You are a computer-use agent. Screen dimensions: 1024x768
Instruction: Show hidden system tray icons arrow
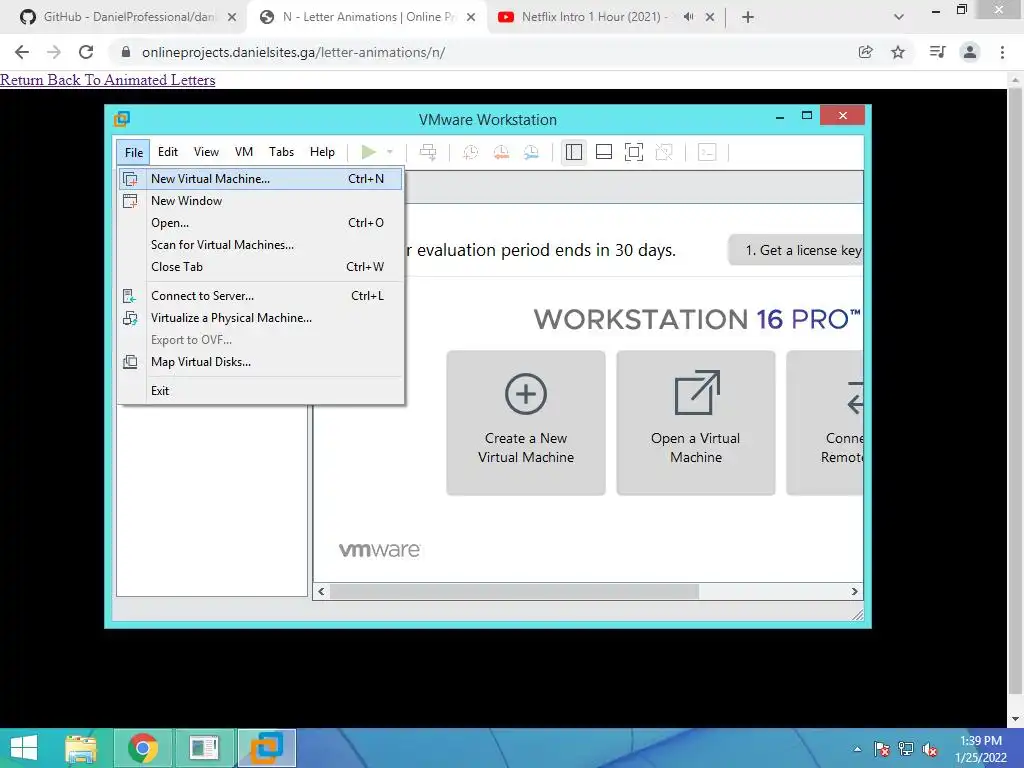click(x=857, y=749)
